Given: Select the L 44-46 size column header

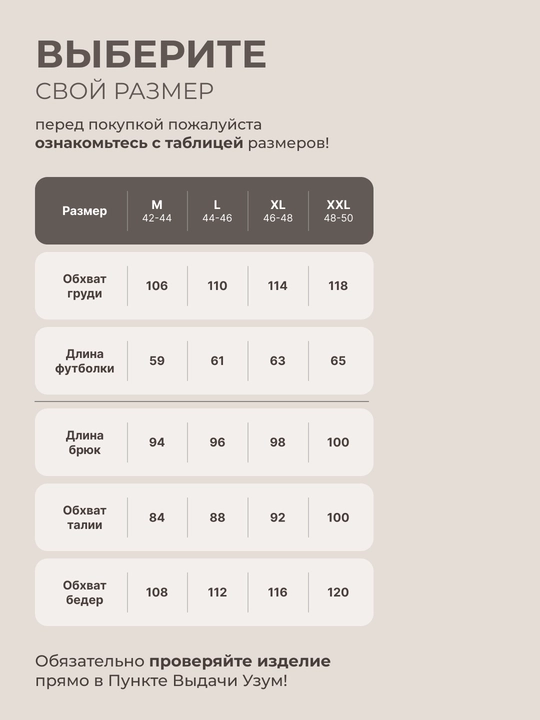Looking at the screenshot, I should pos(217,211).
